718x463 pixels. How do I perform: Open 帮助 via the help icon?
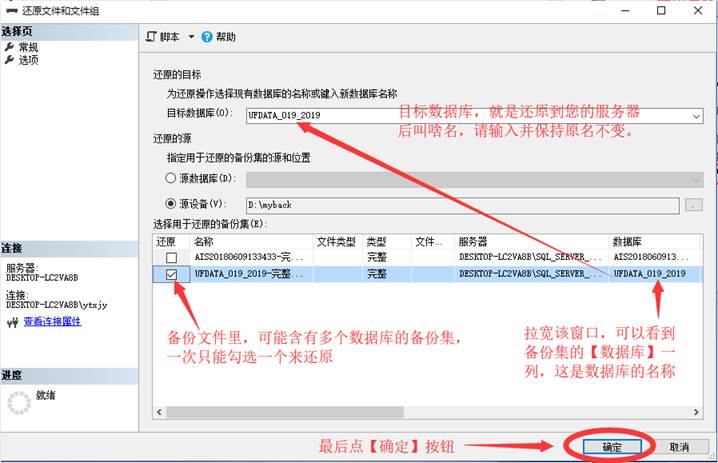click(x=207, y=37)
